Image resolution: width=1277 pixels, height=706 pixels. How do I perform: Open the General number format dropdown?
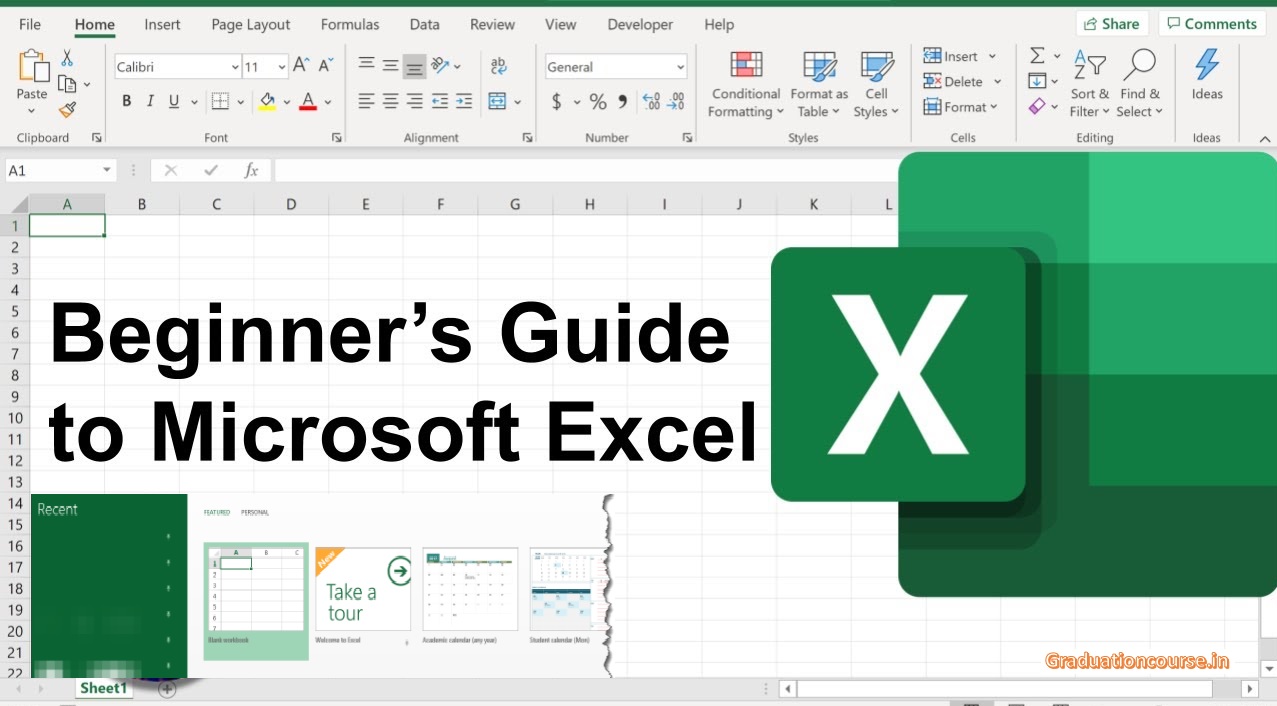[x=680, y=67]
